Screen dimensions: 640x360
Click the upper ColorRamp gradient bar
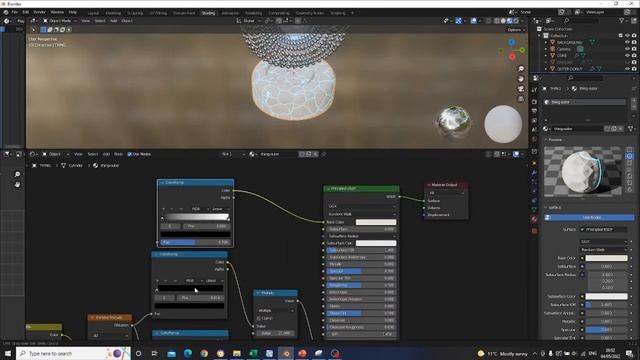click(196, 217)
